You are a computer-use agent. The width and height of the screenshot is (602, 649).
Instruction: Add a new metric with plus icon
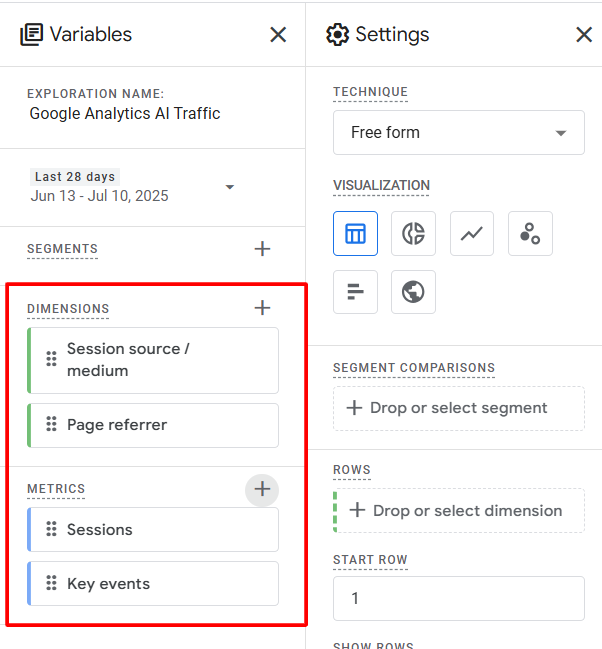(x=262, y=489)
